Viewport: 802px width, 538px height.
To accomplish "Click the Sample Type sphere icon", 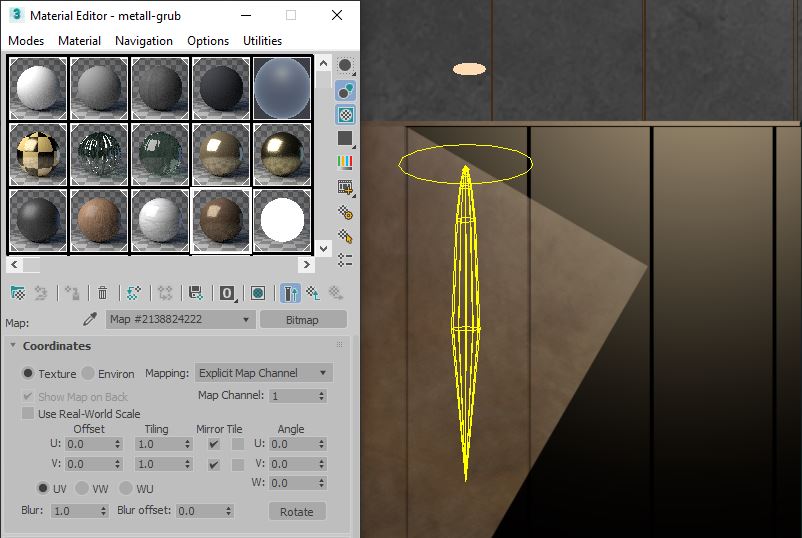I will 345,65.
